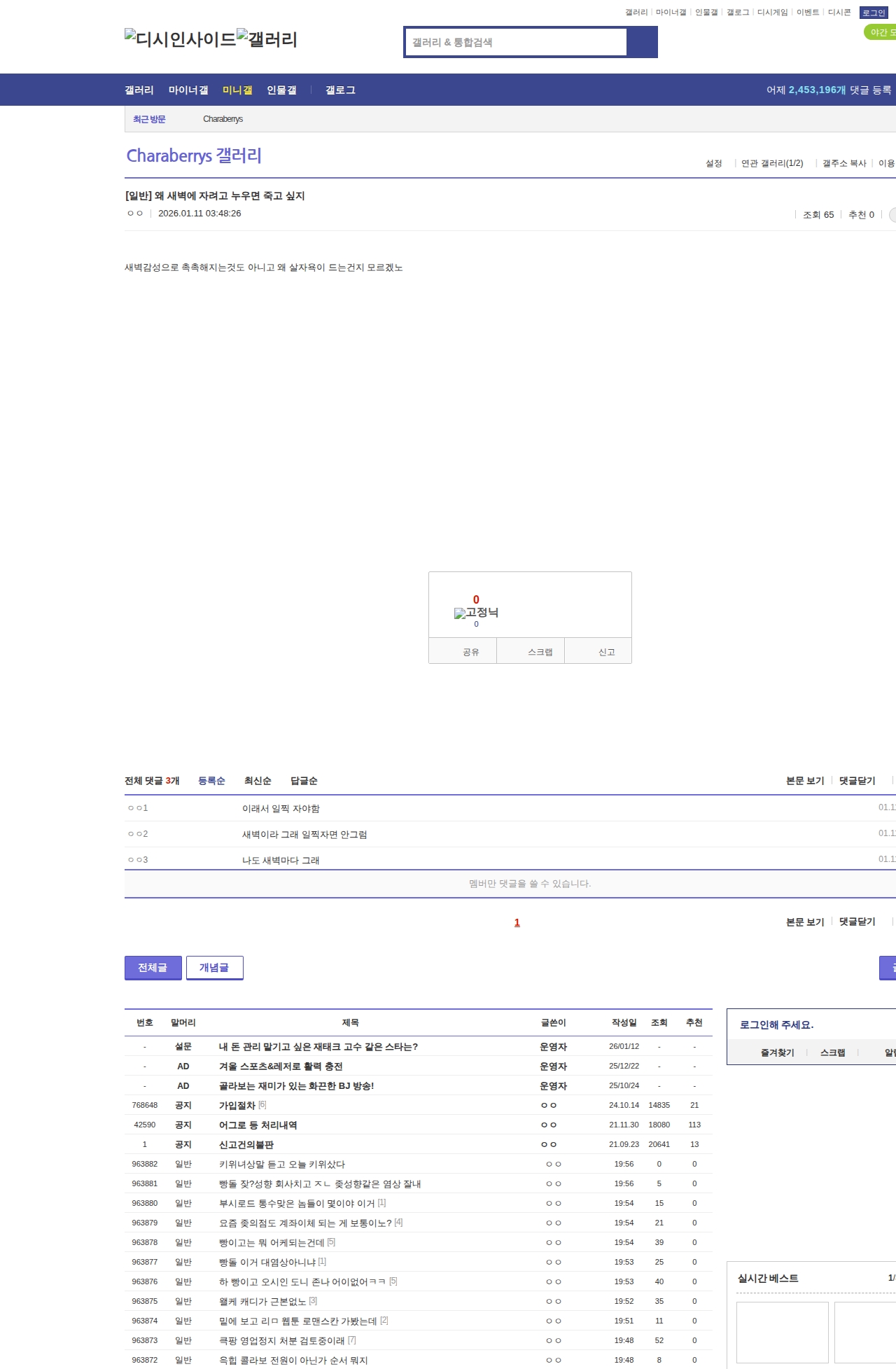Click the 디시인사이드 logo image
The image size is (896, 1369).
[x=180, y=39]
